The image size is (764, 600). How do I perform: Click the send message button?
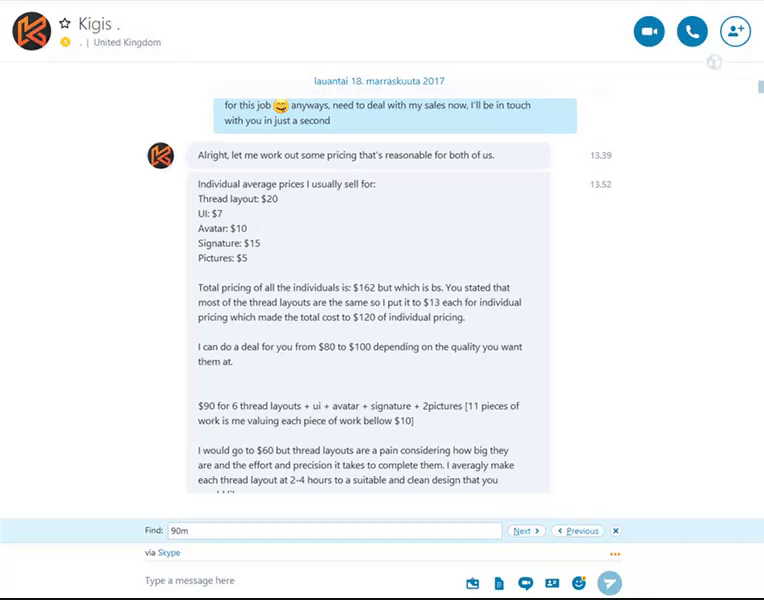[x=610, y=583]
